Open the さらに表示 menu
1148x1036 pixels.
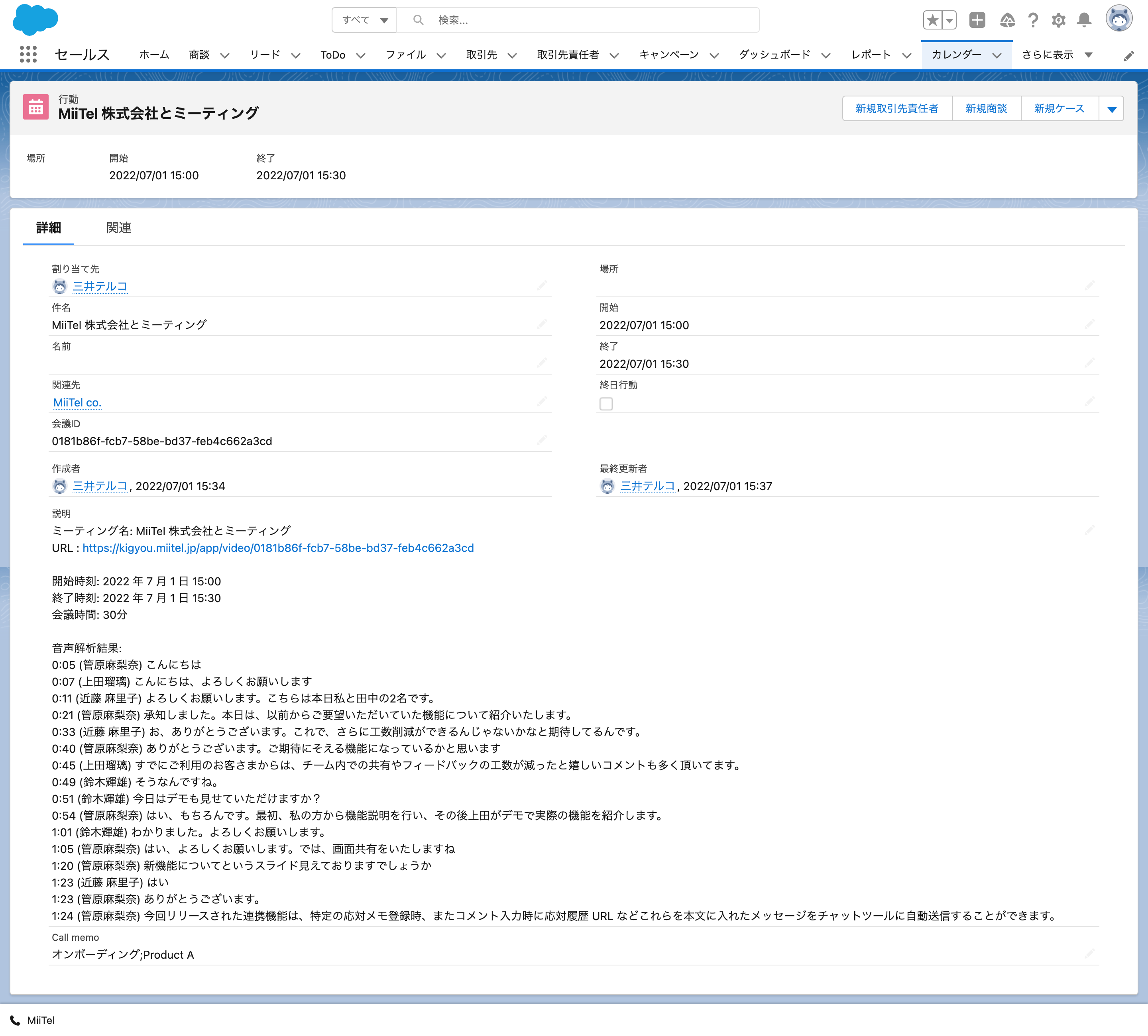point(1057,55)
